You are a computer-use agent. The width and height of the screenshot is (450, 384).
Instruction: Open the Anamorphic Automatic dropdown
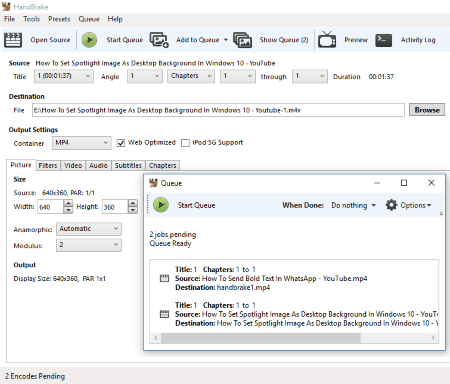[89, 229]
